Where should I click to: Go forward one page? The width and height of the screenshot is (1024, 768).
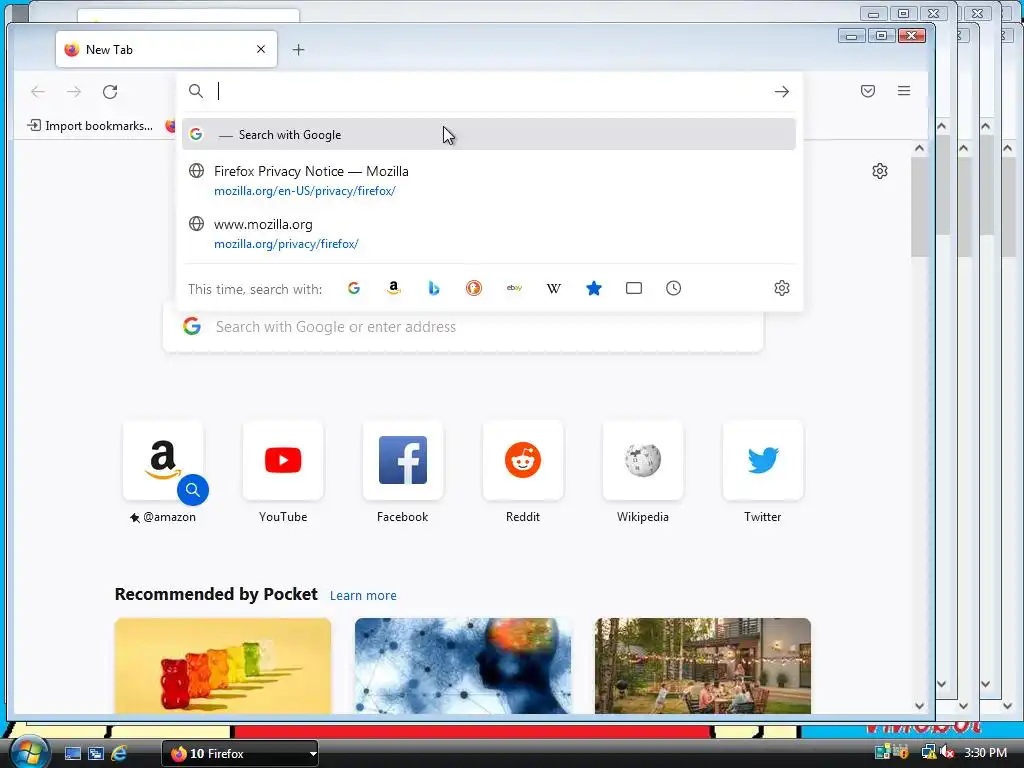point(74,91)
